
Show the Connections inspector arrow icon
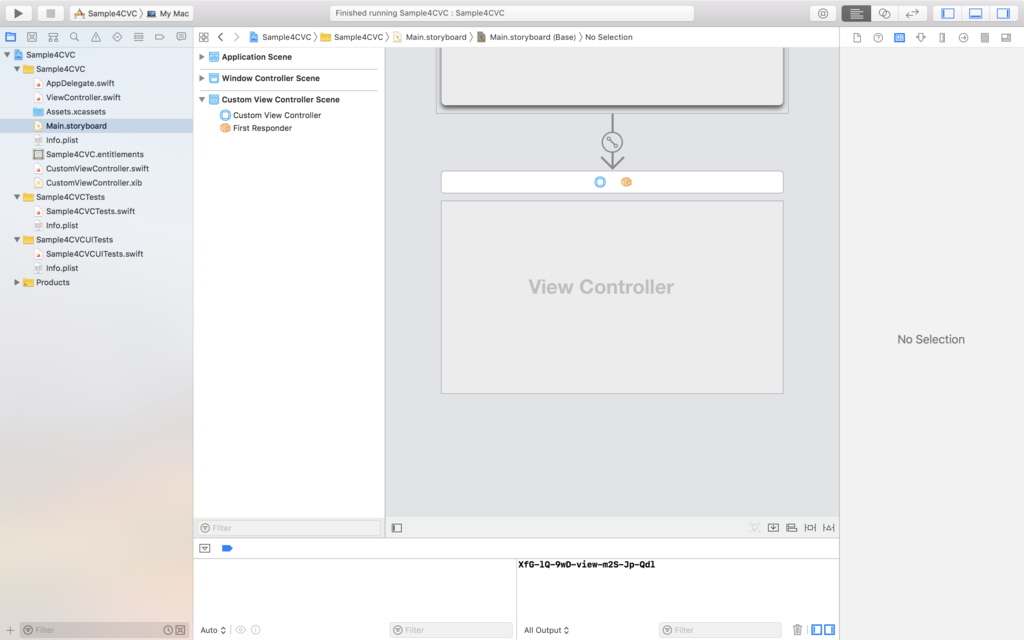[x=963, y=38]
